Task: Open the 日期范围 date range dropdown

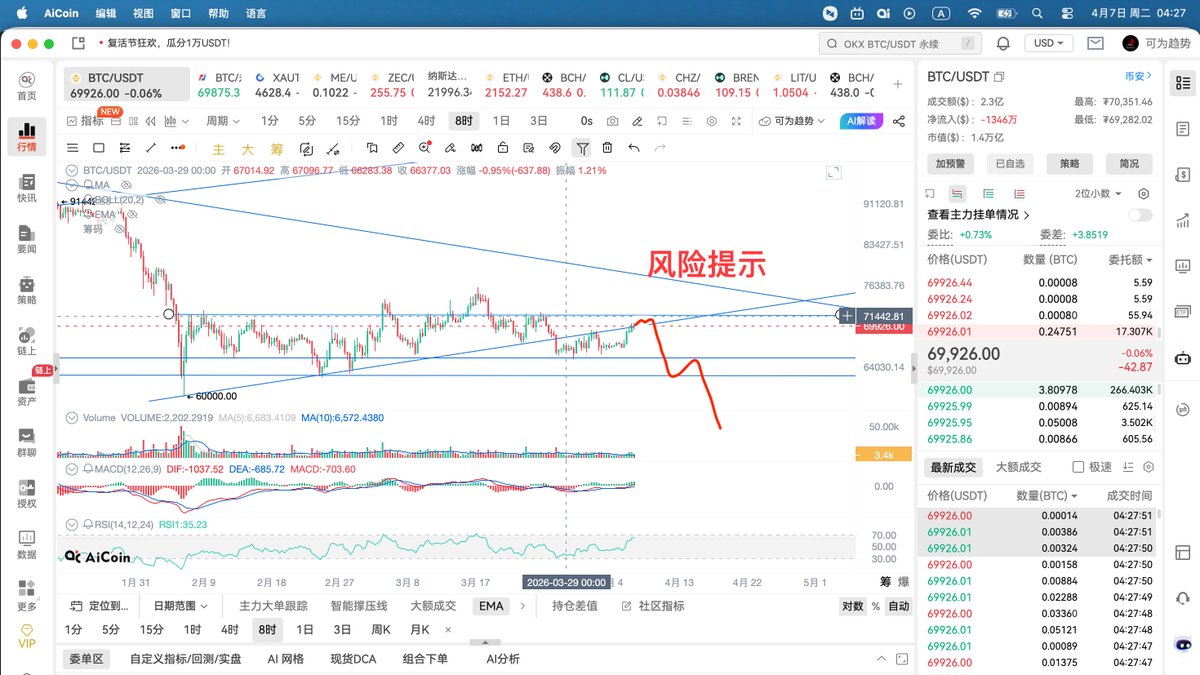Action: pos(181,606)
